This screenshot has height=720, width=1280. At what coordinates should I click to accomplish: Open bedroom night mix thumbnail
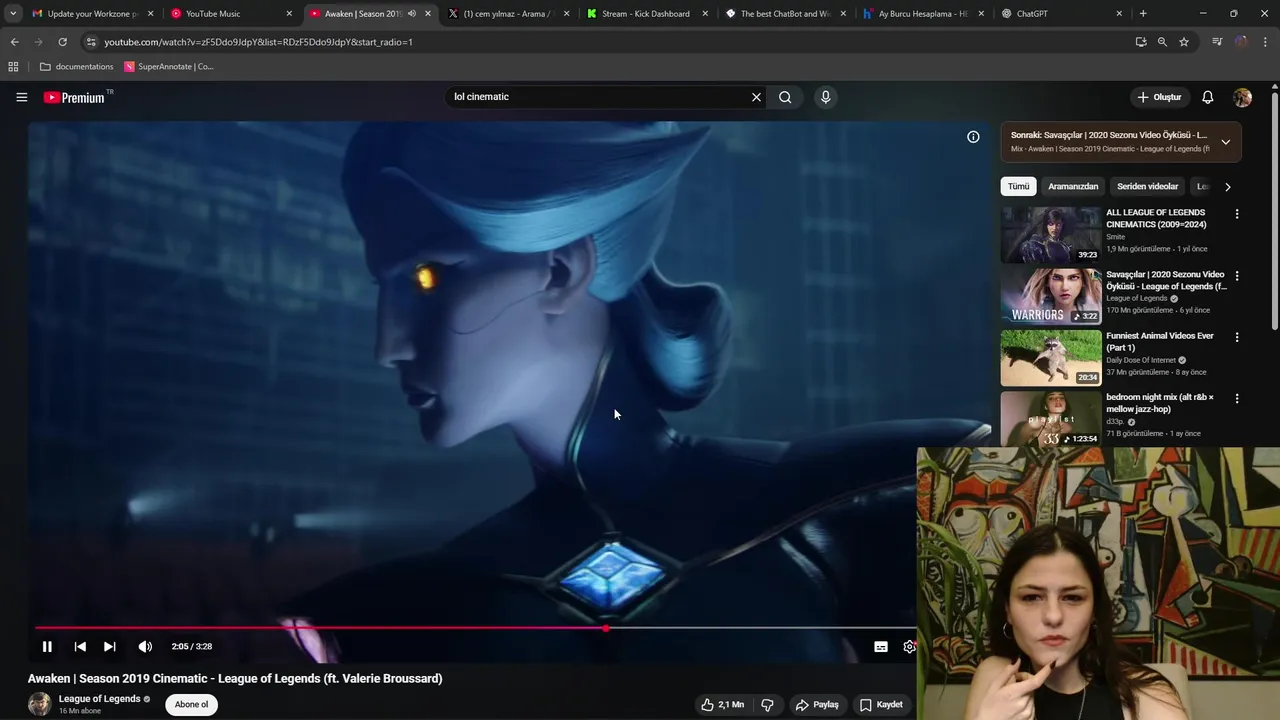[1051, 418]
